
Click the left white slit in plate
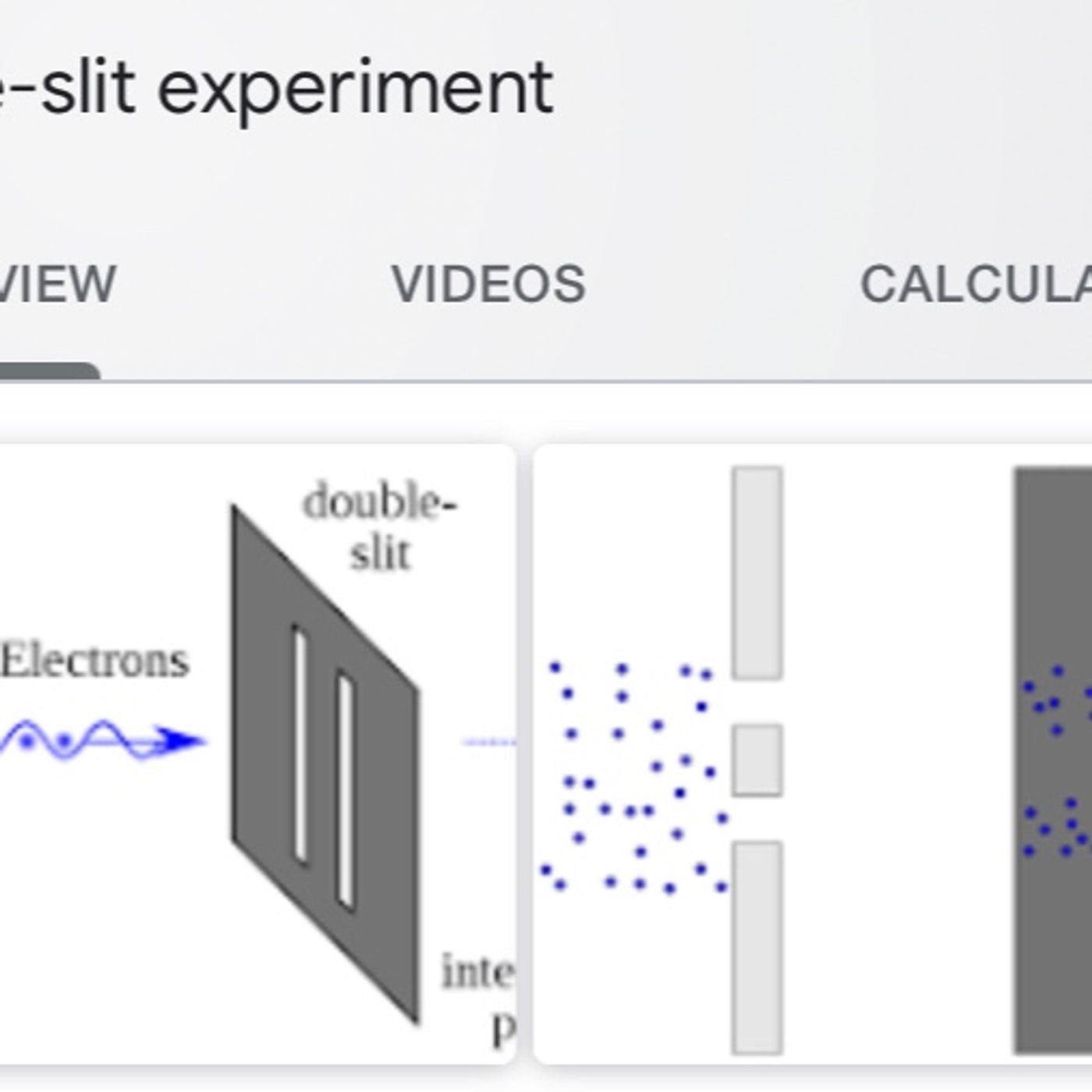tap(300, 745)
